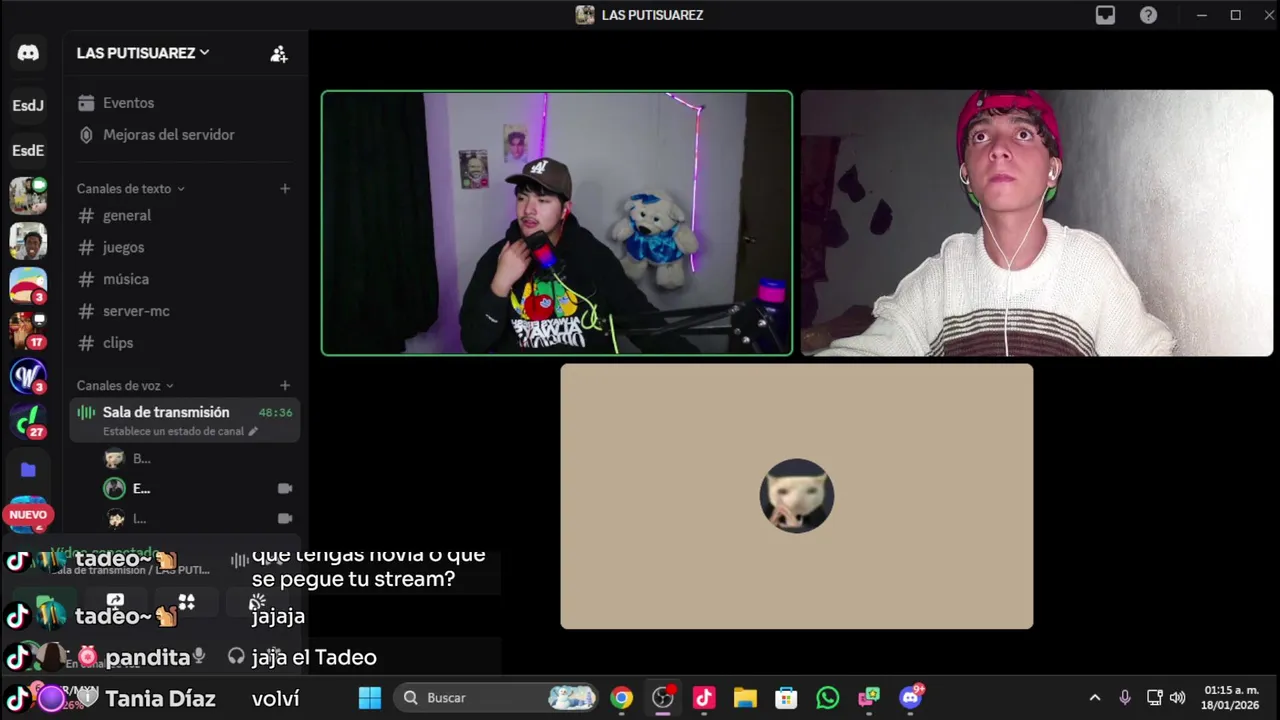Focus the red beanie user video tile
1280x720 pixels.
pos(1037,223)
